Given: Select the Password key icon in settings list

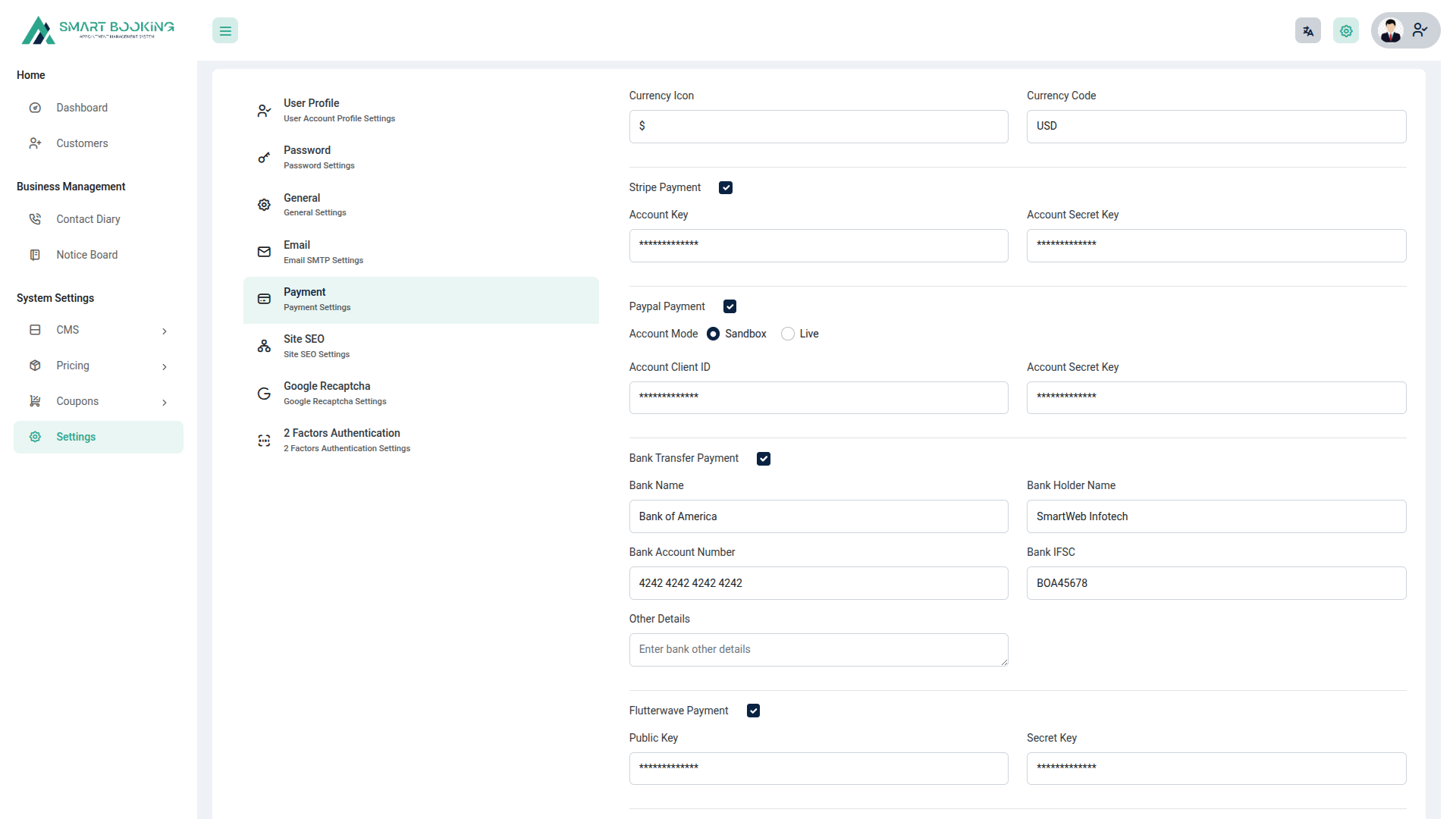Looking at the screenshot, I should tap(264, 157).
